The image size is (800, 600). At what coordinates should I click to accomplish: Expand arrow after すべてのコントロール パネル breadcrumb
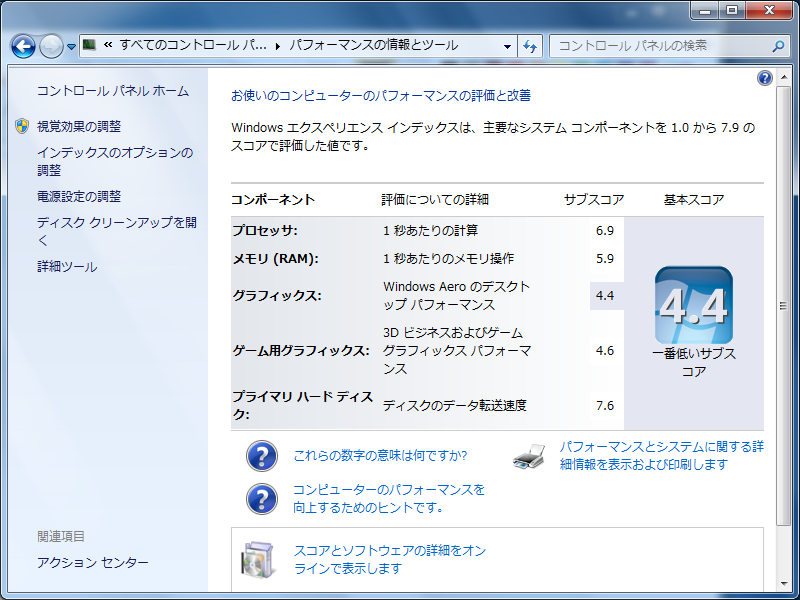(278, 46)
